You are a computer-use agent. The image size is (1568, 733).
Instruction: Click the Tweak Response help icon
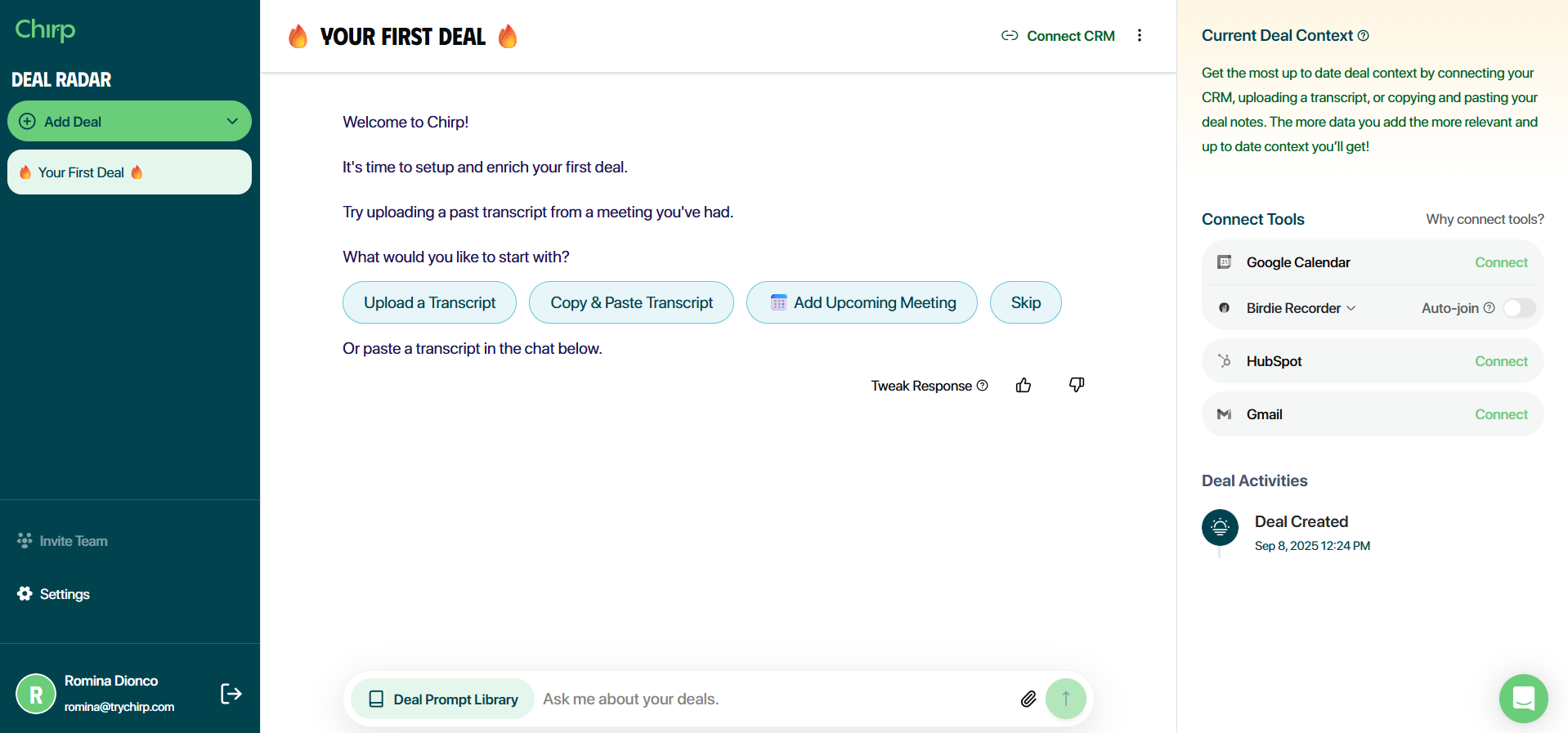click(x=983, y=386)
